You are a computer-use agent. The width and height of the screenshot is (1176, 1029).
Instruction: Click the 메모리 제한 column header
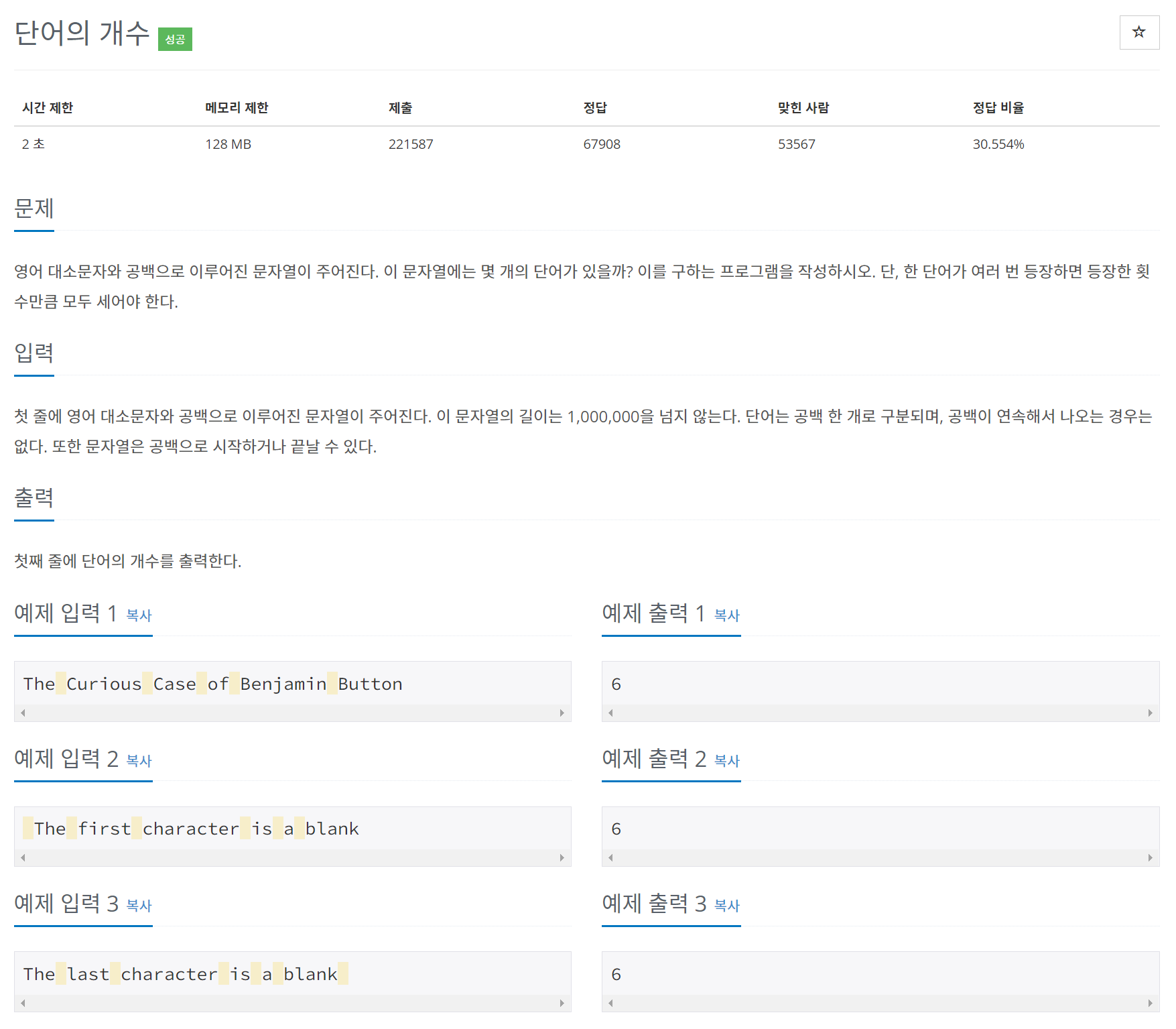click(x=237, y=108)
